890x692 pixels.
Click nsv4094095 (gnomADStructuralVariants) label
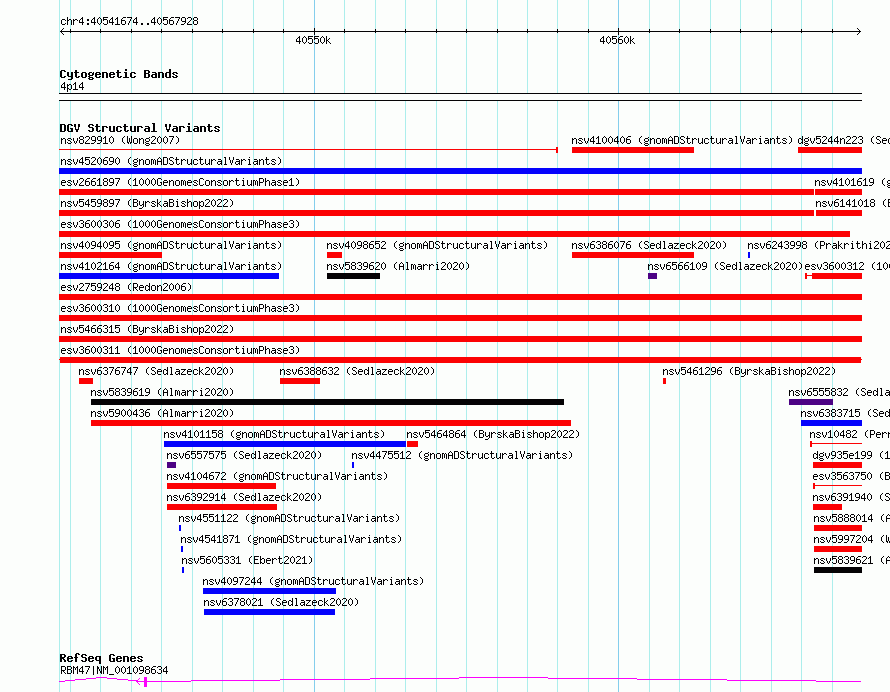[171, 245]
